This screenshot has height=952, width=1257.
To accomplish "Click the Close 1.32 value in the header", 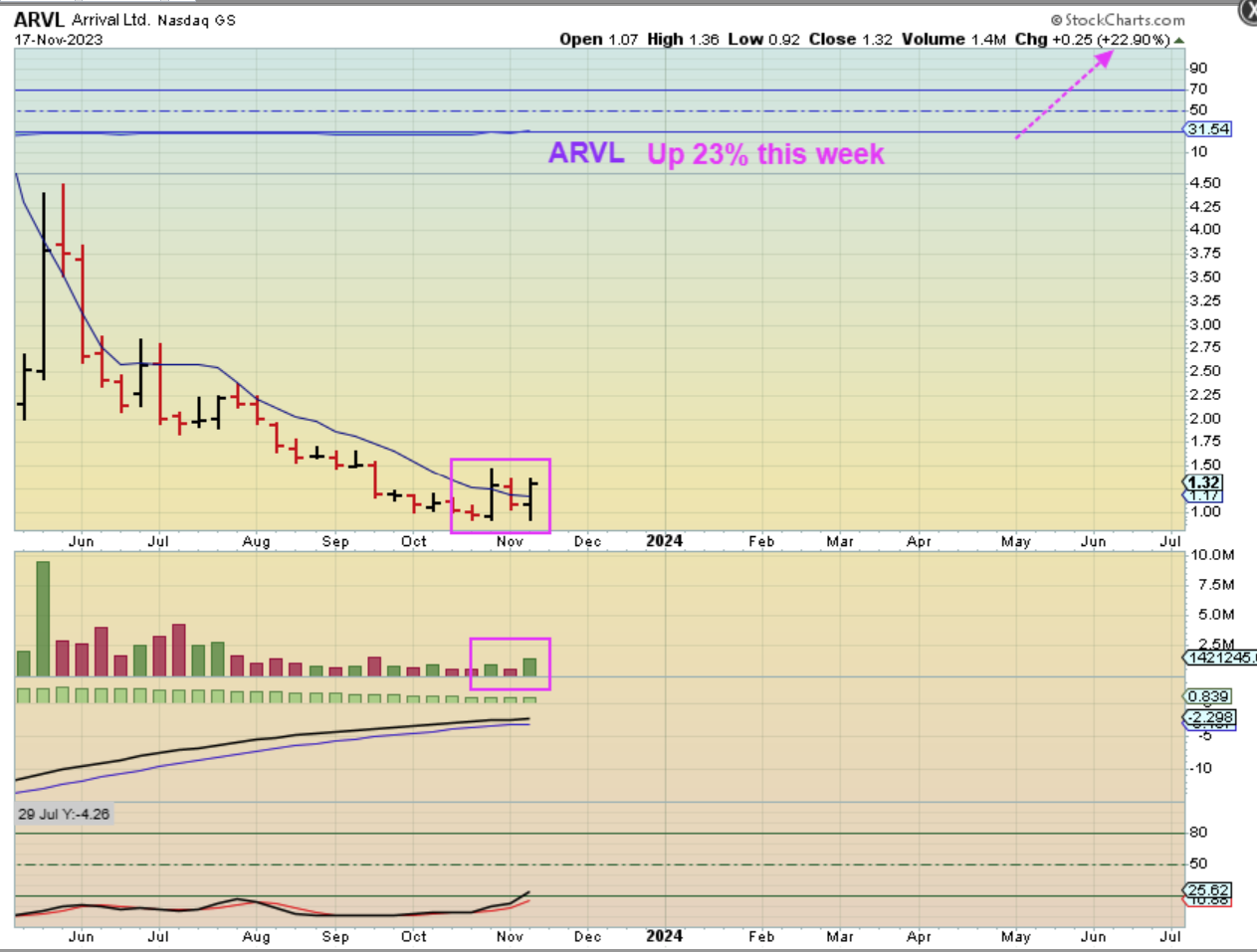I will [x=850, y=40].
